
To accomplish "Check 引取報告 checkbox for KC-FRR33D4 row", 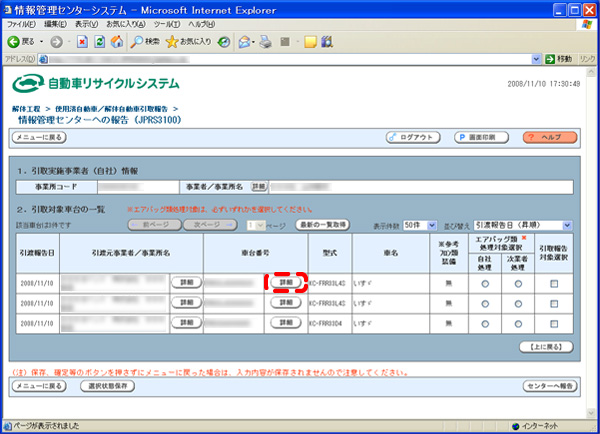I will 554,324.
